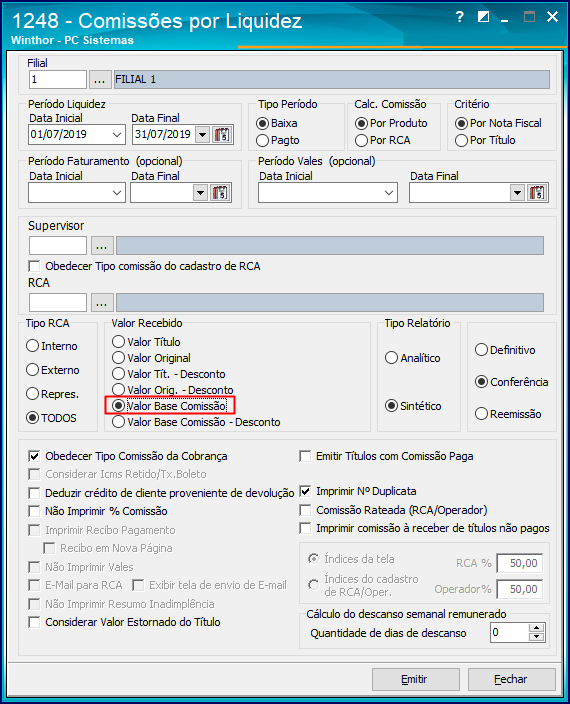Click the Fechar button
Viewport: 570px width, 704px height.
coord(512,679)
